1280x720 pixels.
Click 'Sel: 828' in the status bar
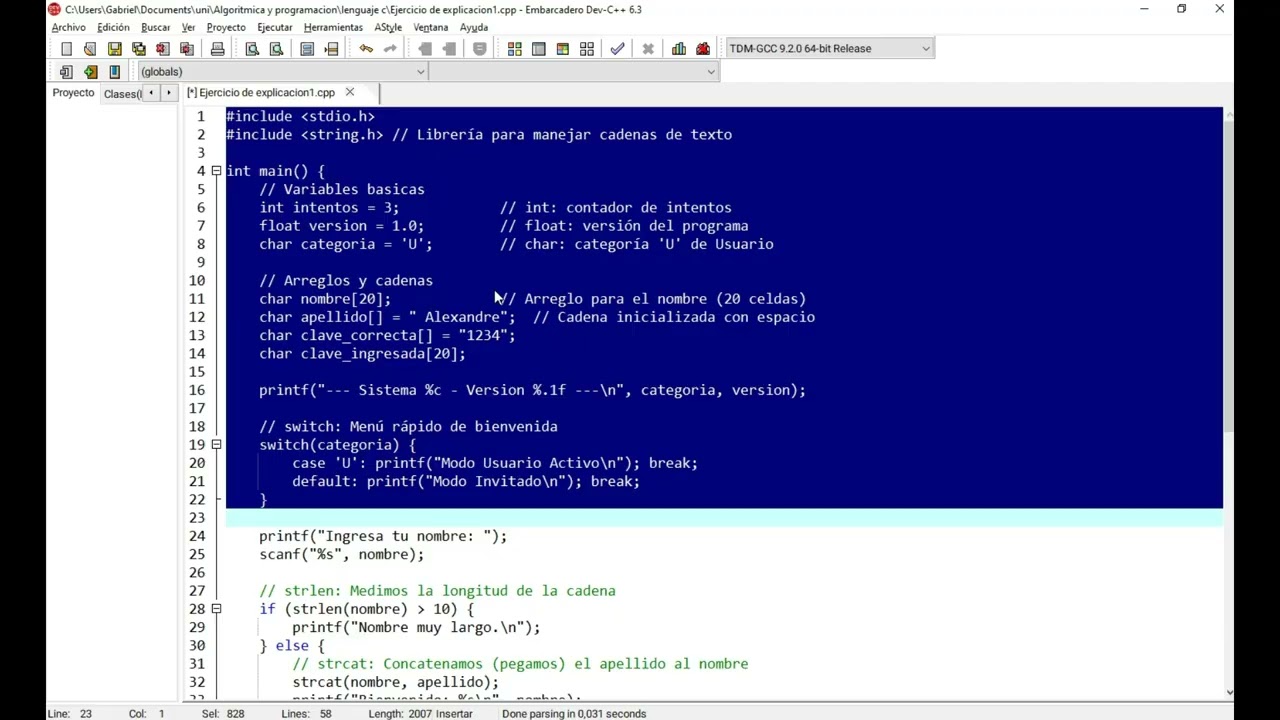point(223,714)
